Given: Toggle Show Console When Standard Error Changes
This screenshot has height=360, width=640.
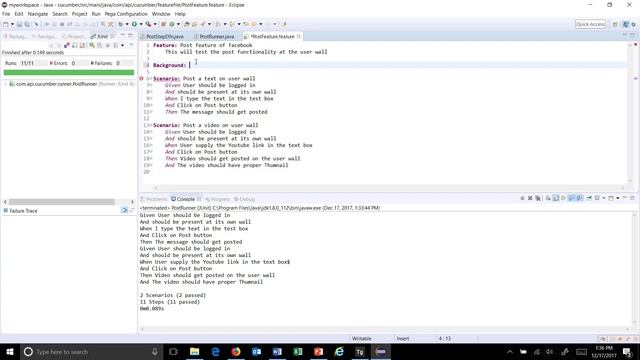Looking at the screenshot, I should click(579, 198).
